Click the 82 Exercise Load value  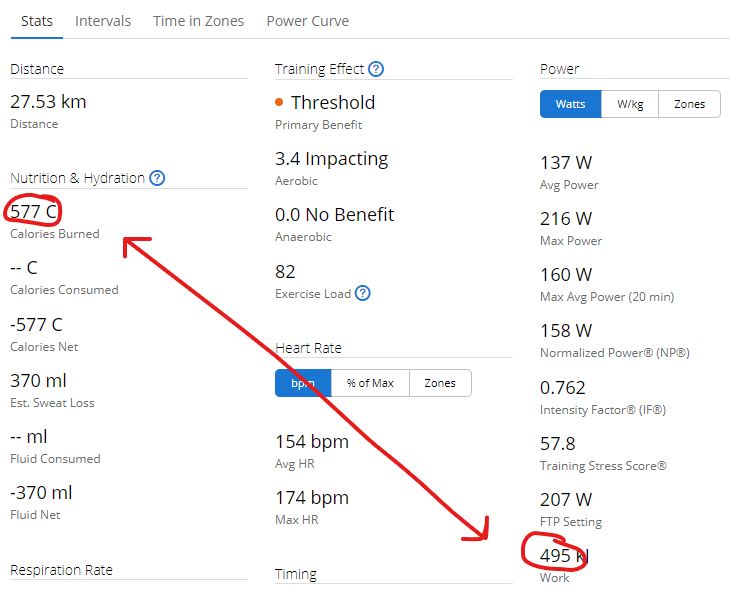click(x=285, y=272)
